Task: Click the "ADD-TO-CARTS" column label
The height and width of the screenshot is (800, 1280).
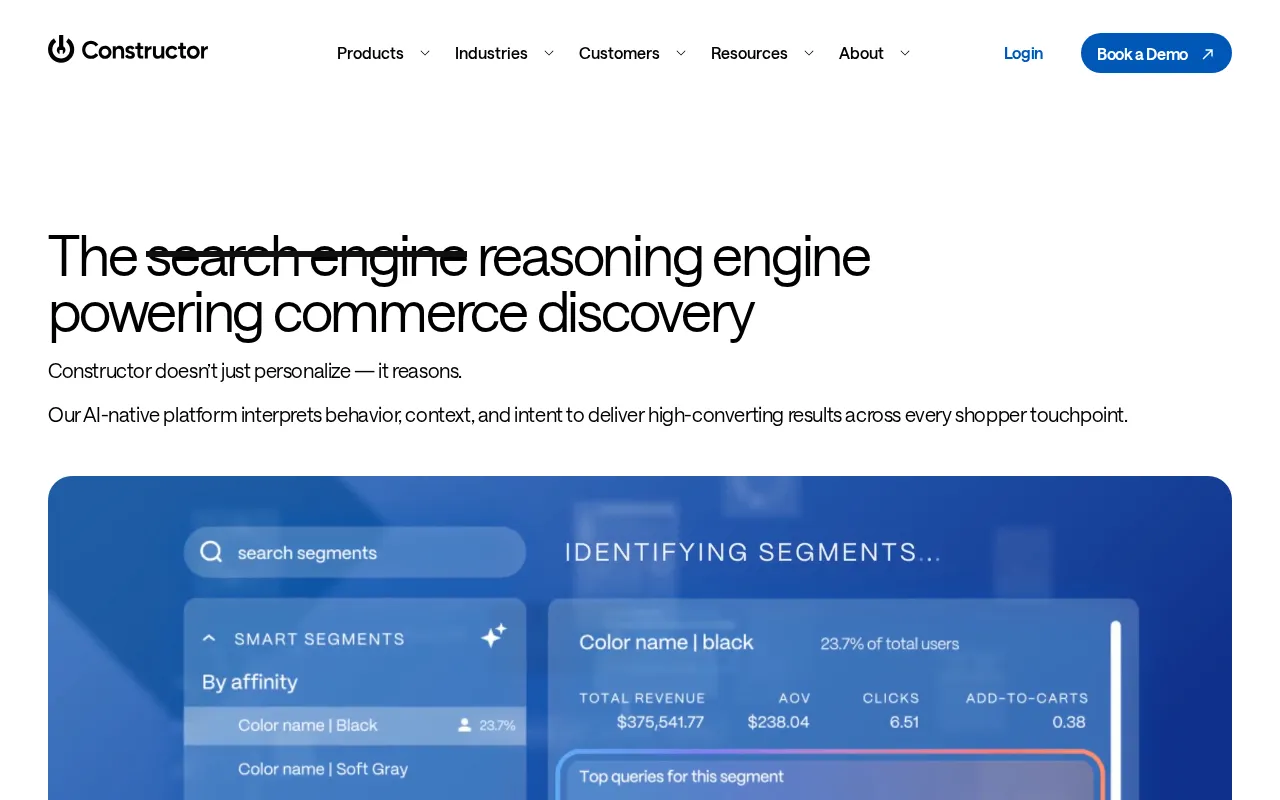Action: tap(1027, 698)
